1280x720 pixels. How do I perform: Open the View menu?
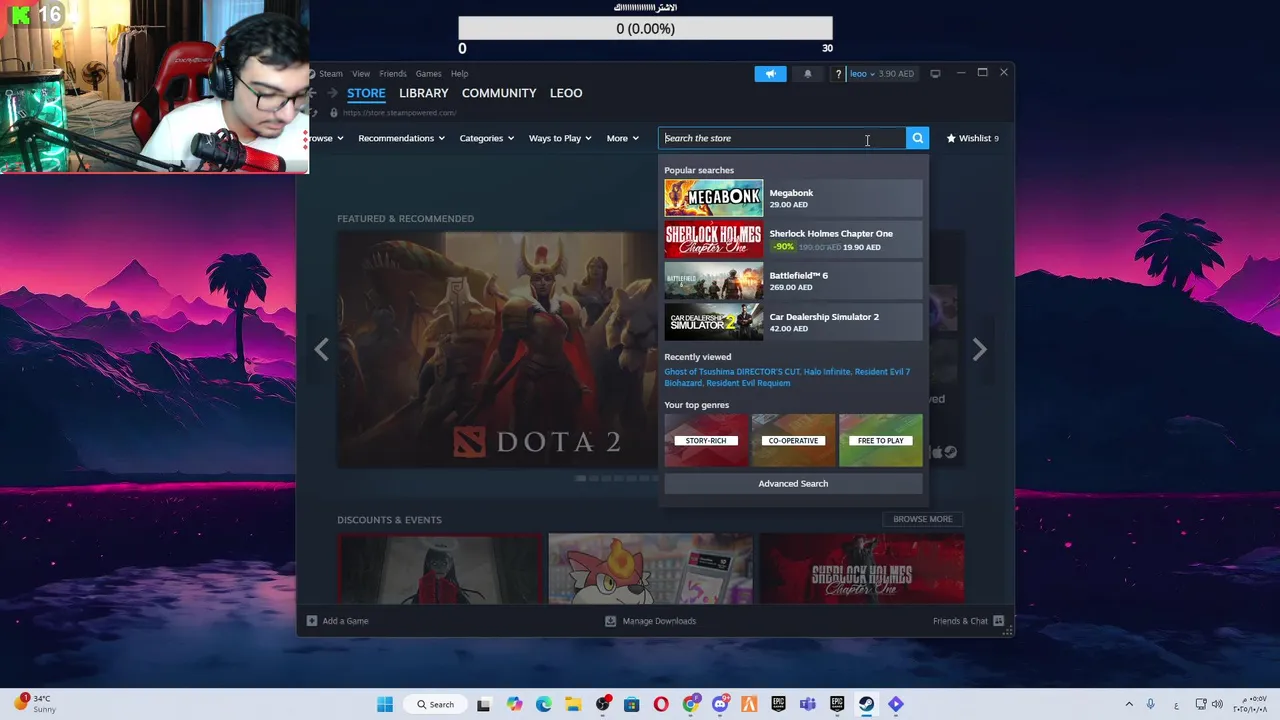(x=361, y=74)
